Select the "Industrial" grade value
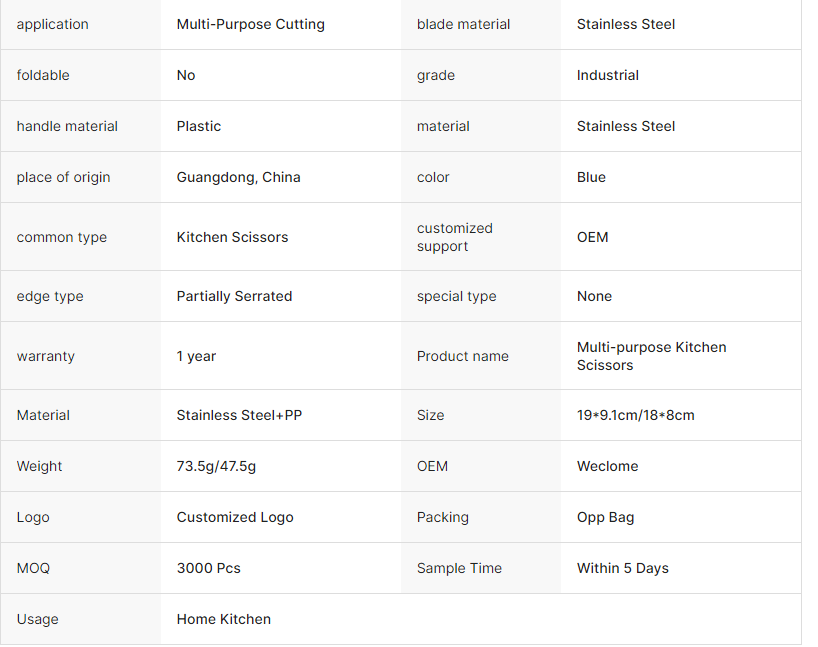This screenshot has height=647, width=818. click(x=607, y=75)
